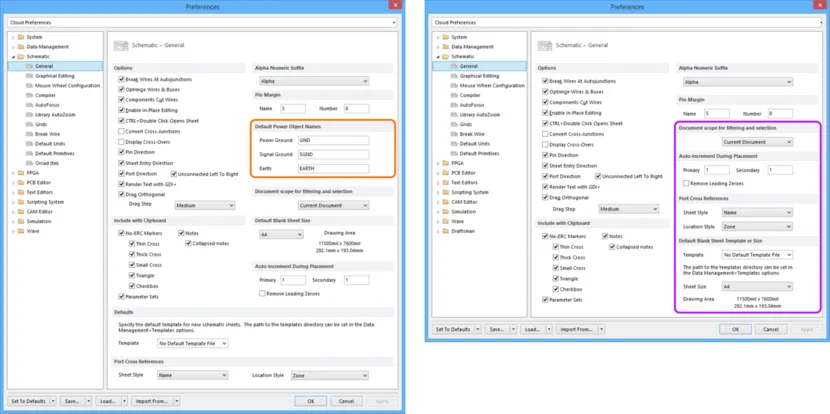This screenshot has width=830, height=414.
Task: Toggle Parameter Sets checkbox in right window
Action: pyautogui.click(x=545, y=300)
